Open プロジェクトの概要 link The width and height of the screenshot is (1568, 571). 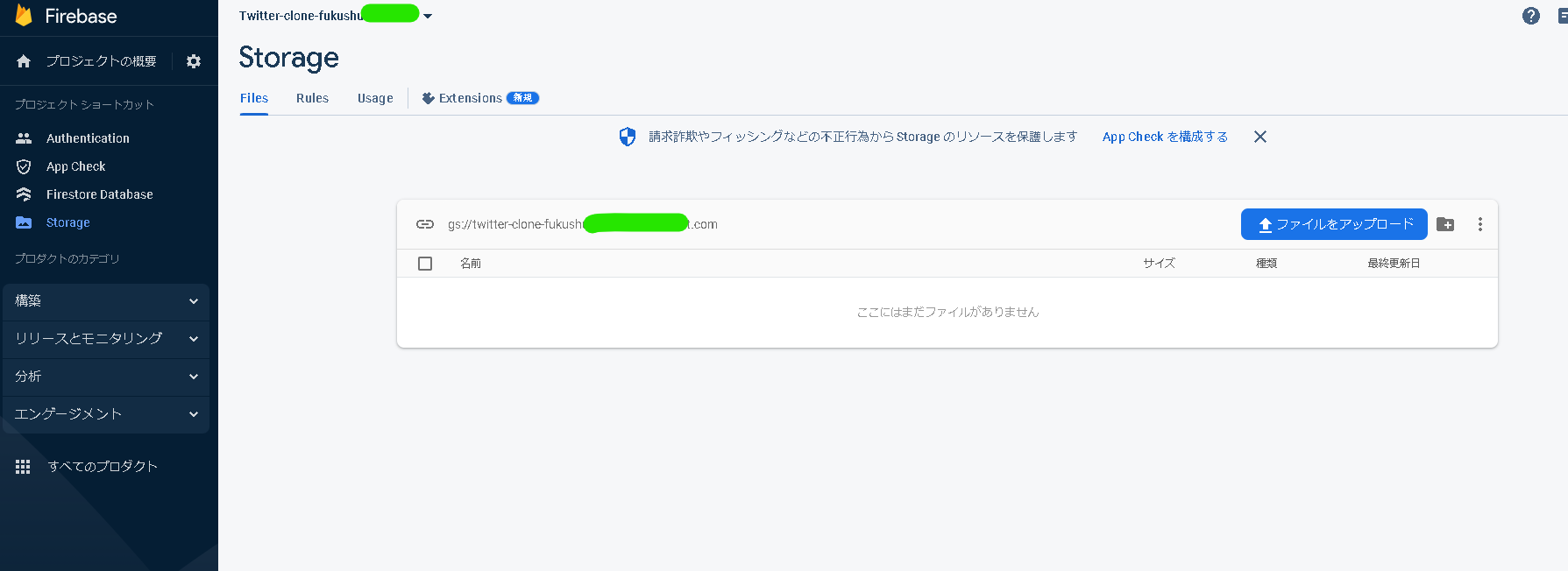click(101, 61)
